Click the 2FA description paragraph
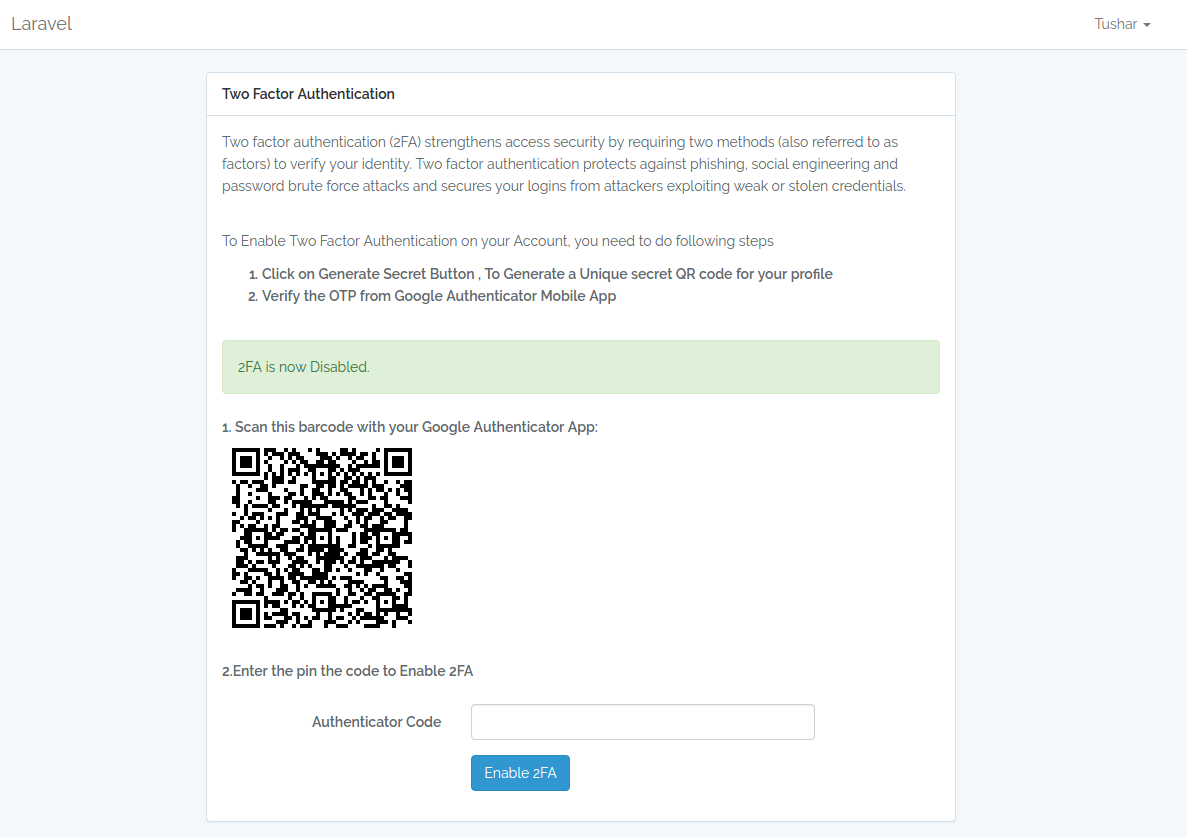 [x=564, y=164]
